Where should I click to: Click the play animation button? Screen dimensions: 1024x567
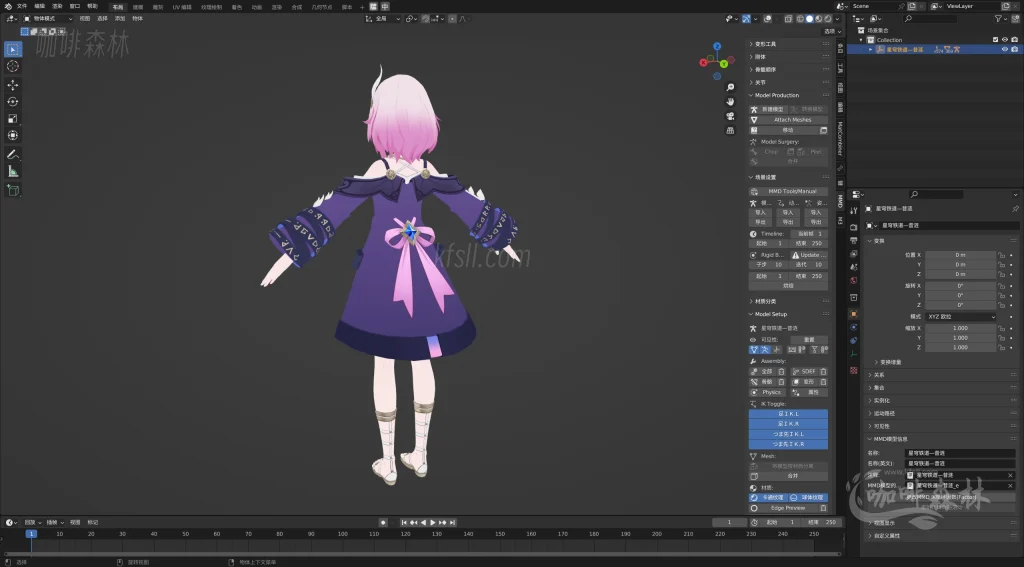pos(433,523)
